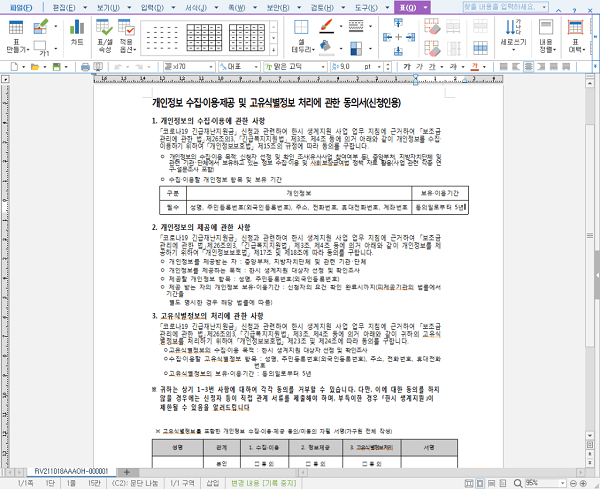Open 표/셀 속성 table properties
Screen dimensions: 600x489
tap(104, 36)
